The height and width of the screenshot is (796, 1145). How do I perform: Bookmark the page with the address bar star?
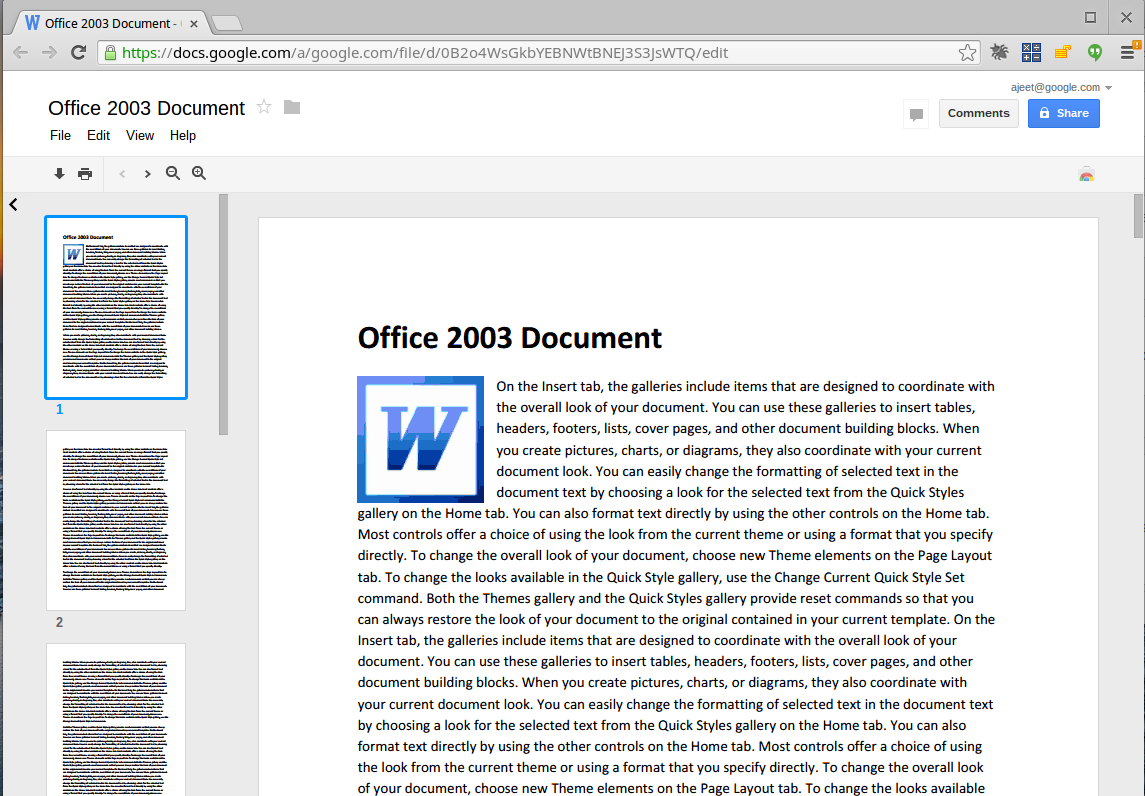(x=967, y=53)
